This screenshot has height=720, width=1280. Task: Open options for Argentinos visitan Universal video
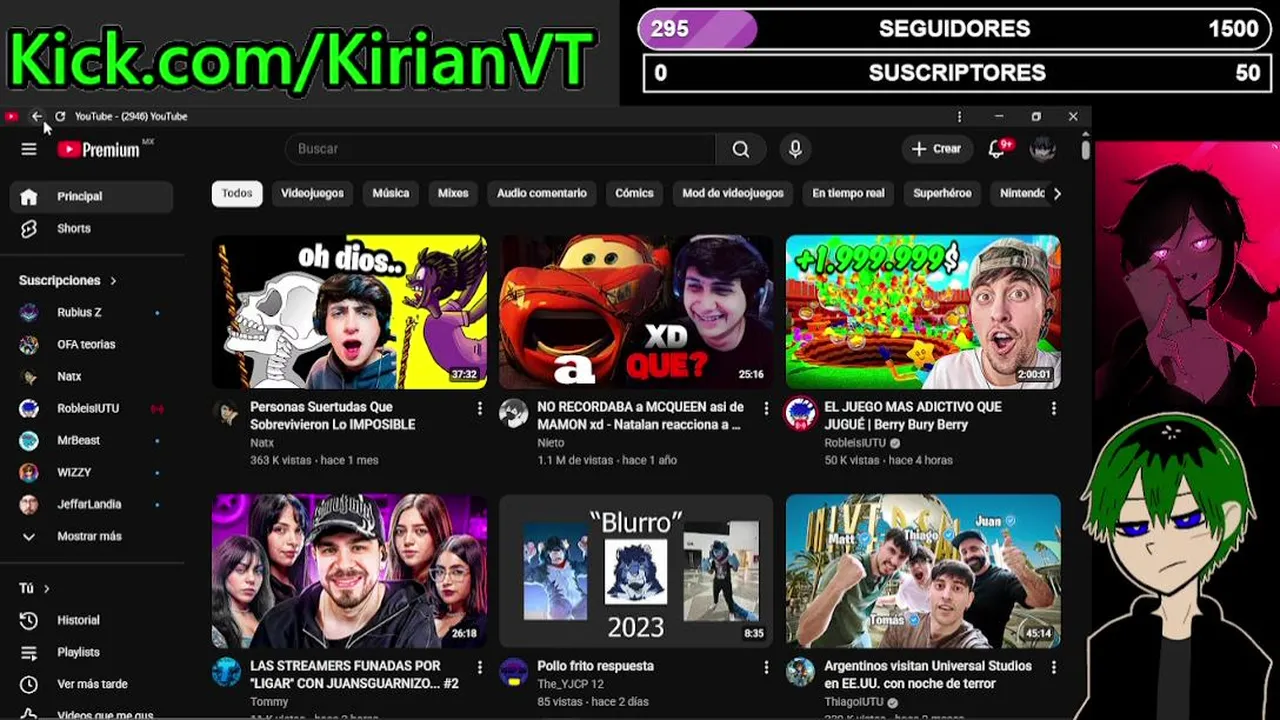[x=1053, y=667]
